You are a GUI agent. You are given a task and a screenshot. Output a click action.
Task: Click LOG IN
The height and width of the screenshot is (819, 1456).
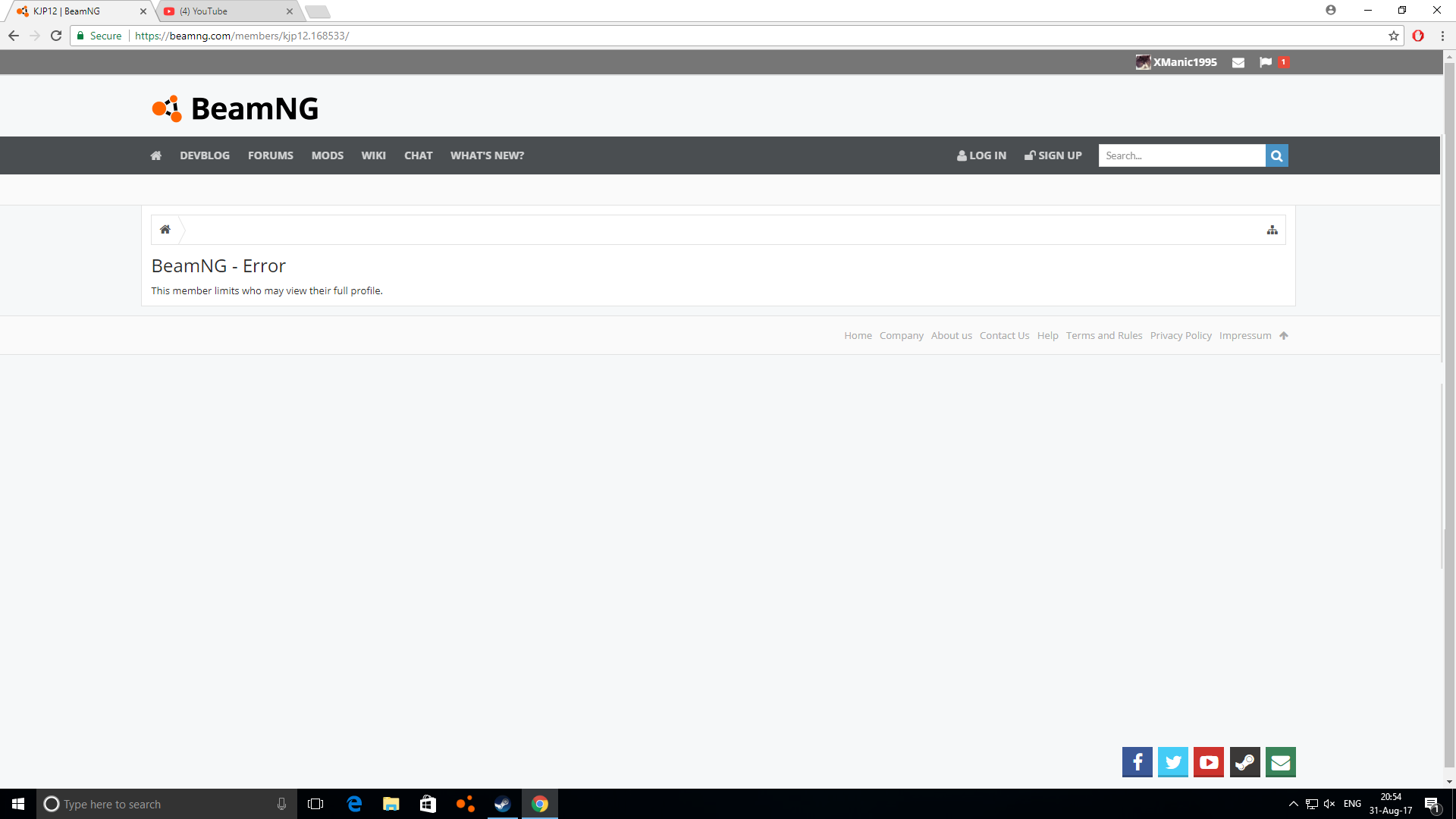981,155
